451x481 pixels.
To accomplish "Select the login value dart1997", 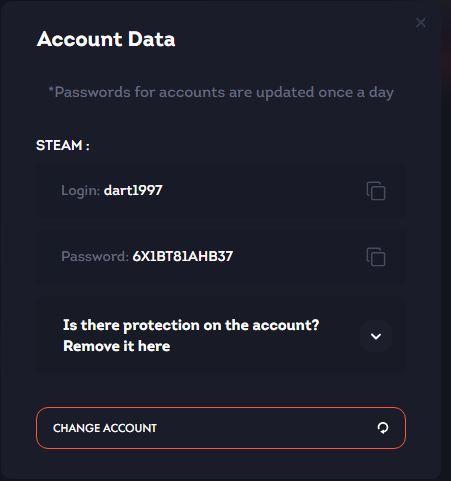I will (133, 190).
